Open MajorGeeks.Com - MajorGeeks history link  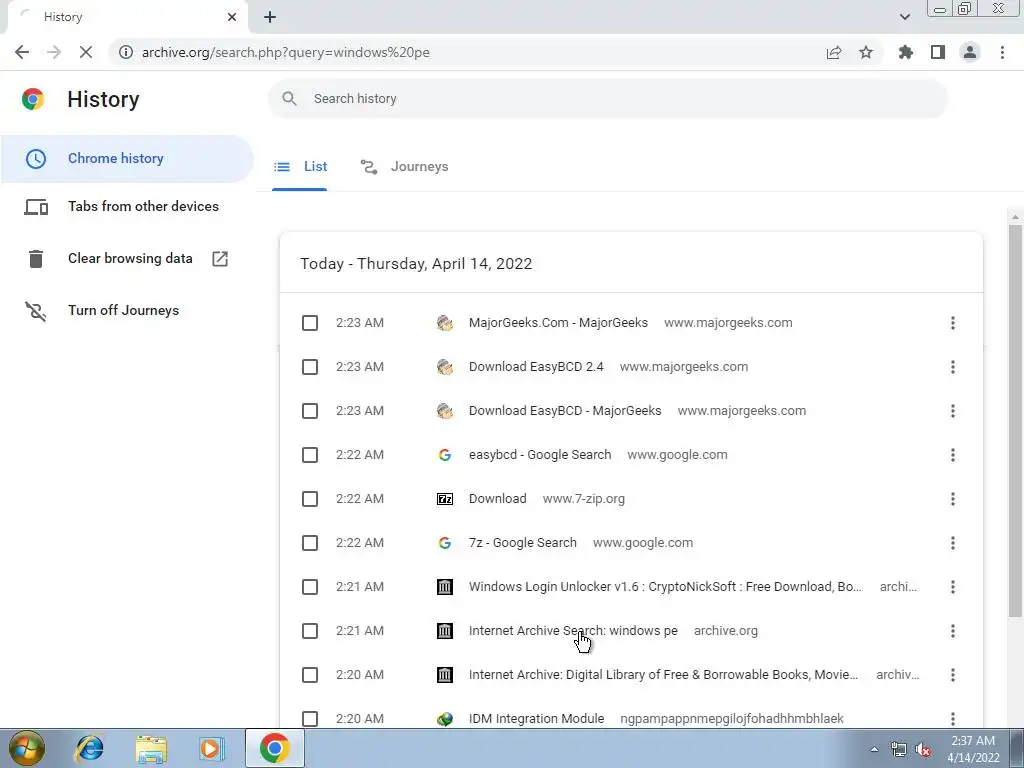pos(558,323)
